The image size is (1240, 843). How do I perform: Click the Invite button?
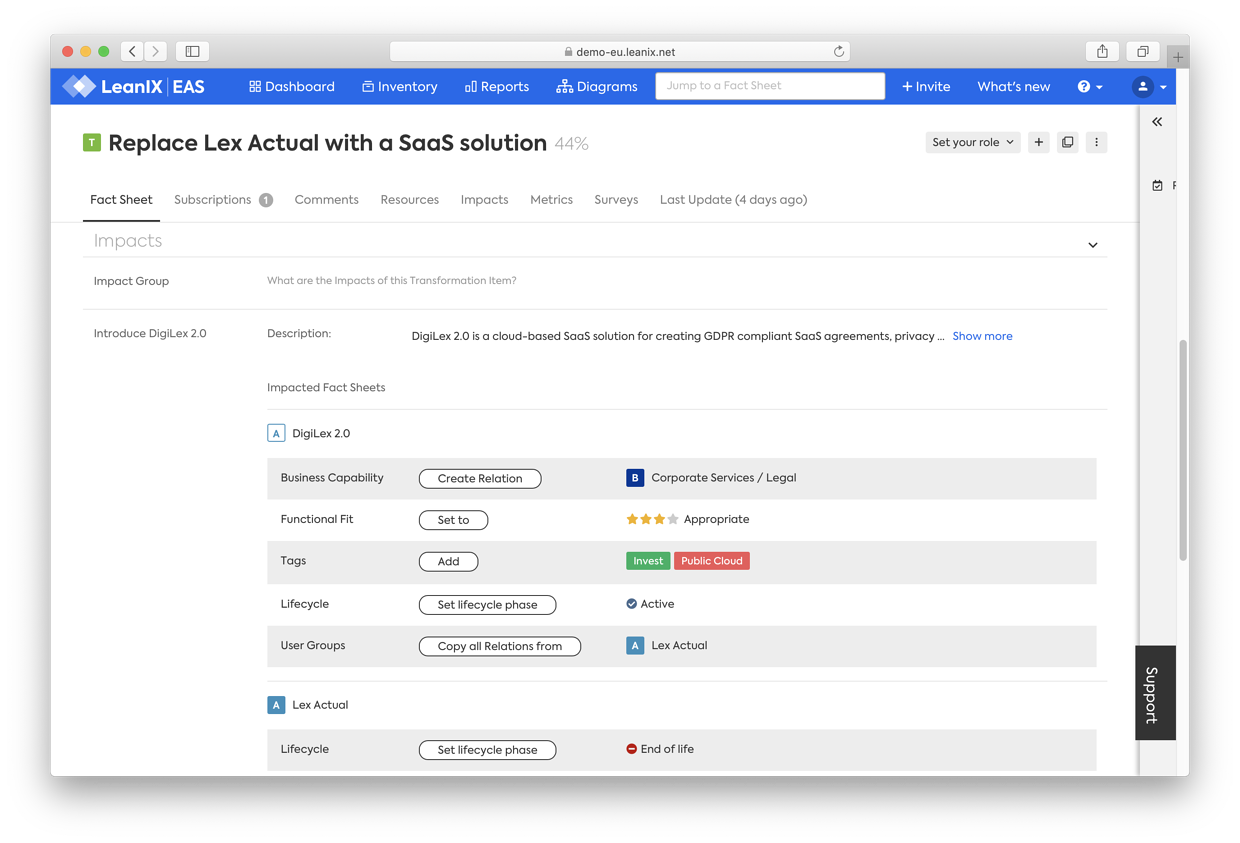click(x=926, y=87)
